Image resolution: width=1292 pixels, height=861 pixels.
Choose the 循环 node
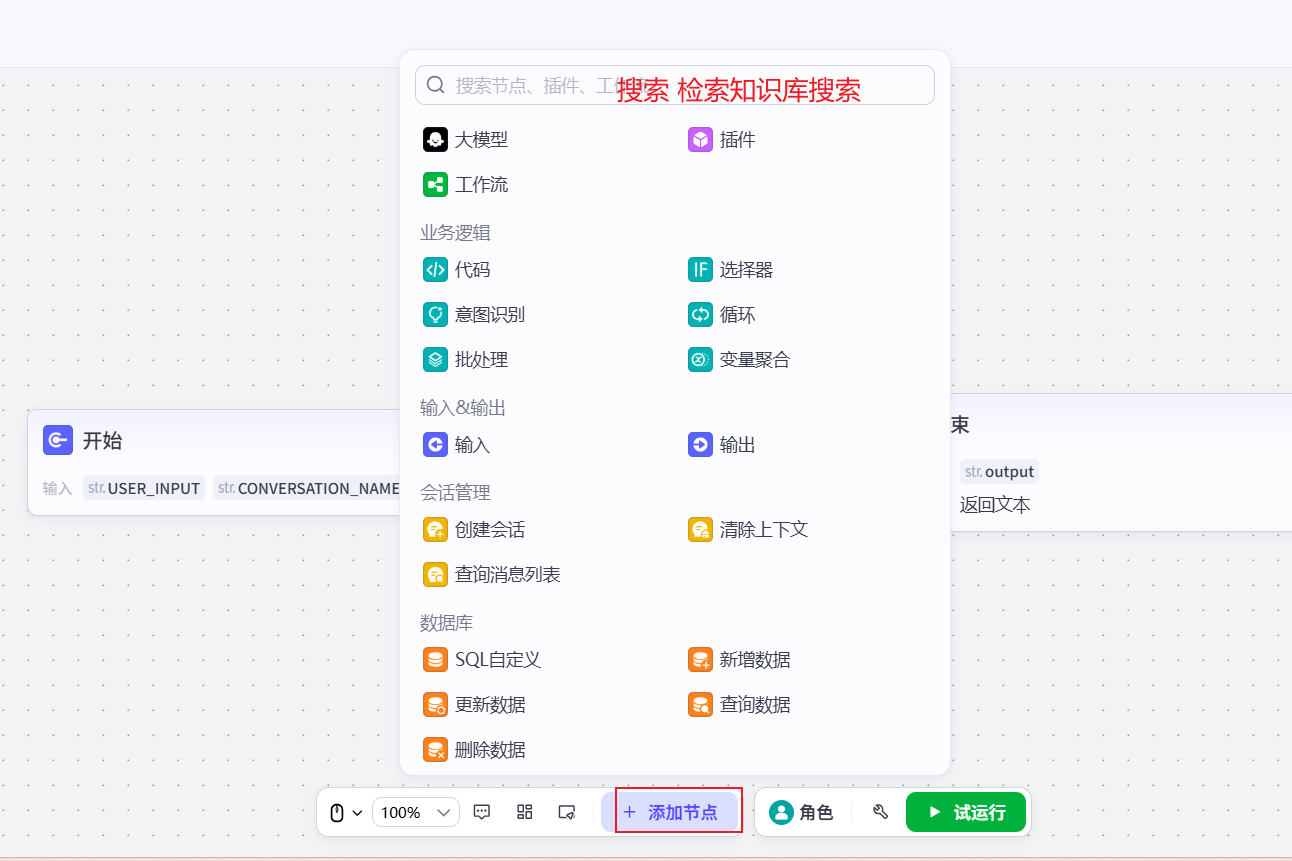coord(721,315)
